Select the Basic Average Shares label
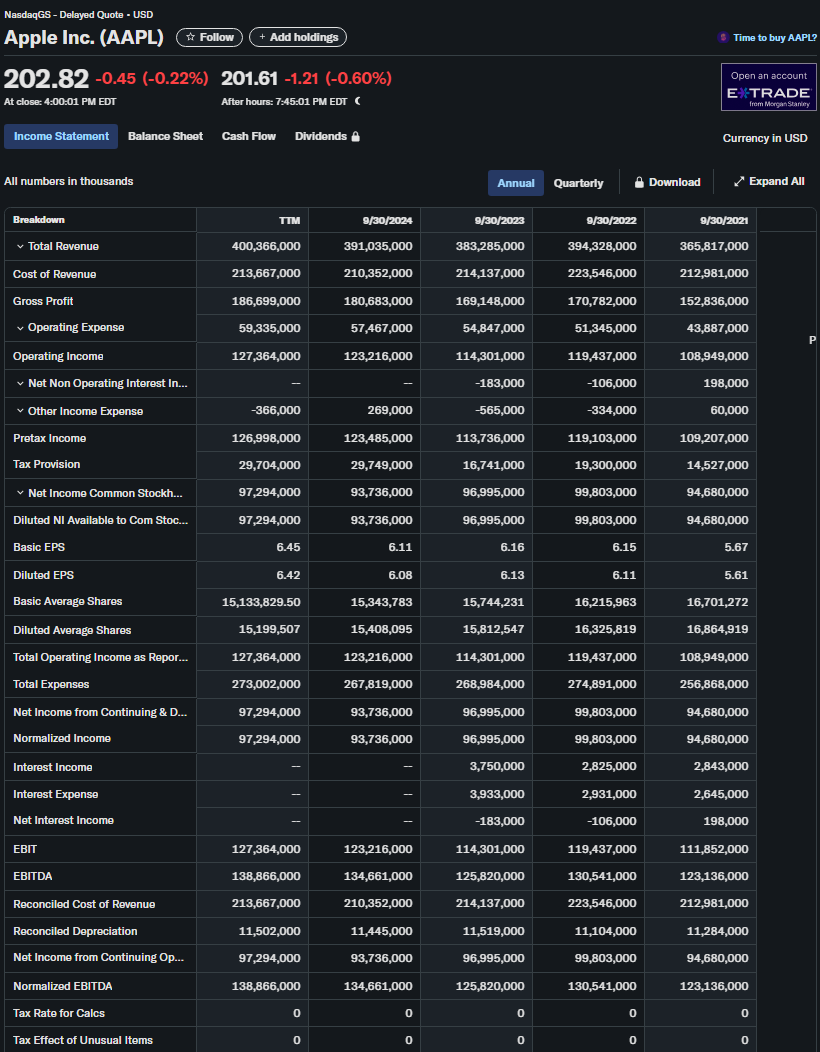The width and height of the screenshot is (820, 1052). 68,601
